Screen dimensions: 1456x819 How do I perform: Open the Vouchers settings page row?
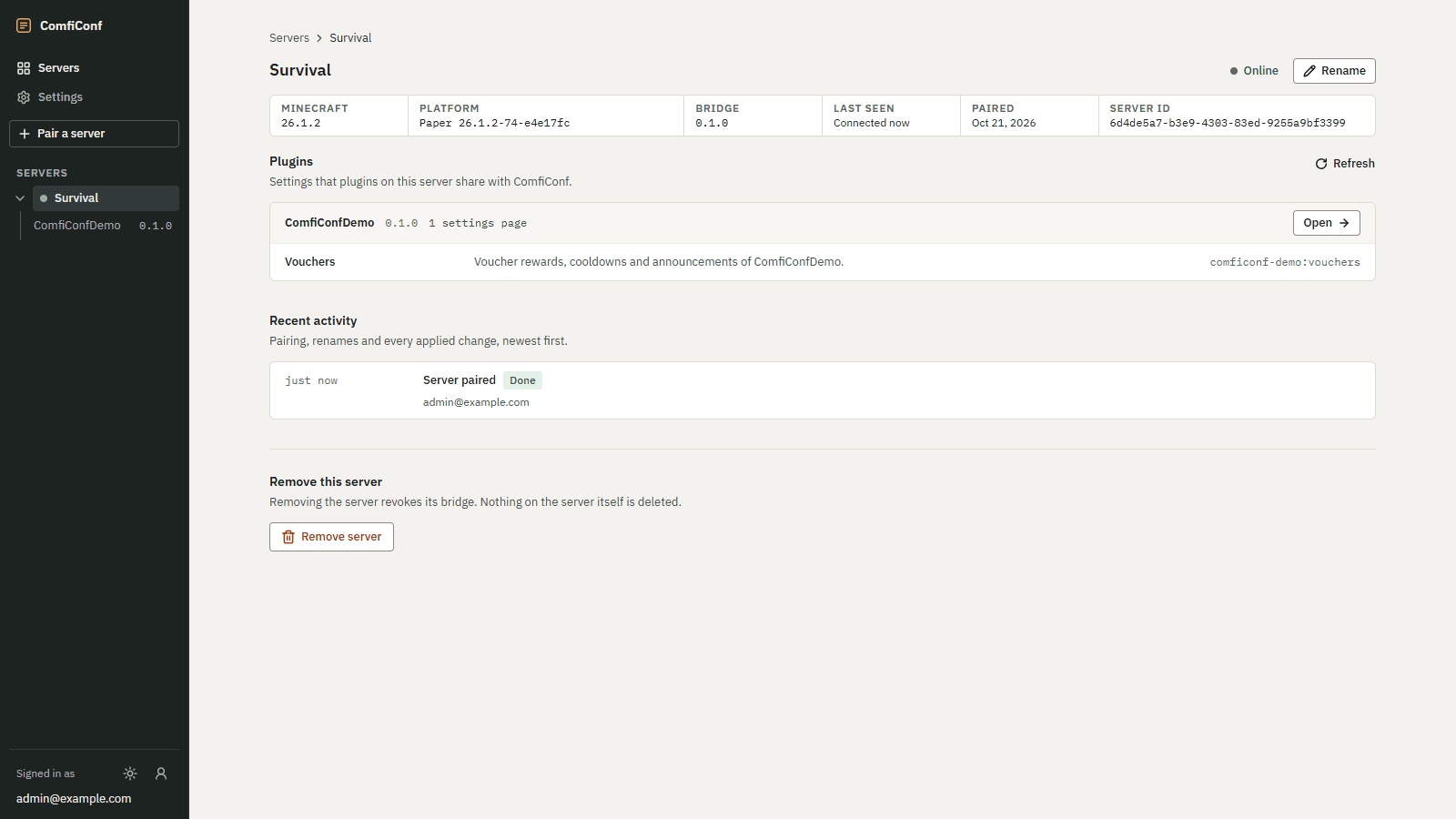823,262
